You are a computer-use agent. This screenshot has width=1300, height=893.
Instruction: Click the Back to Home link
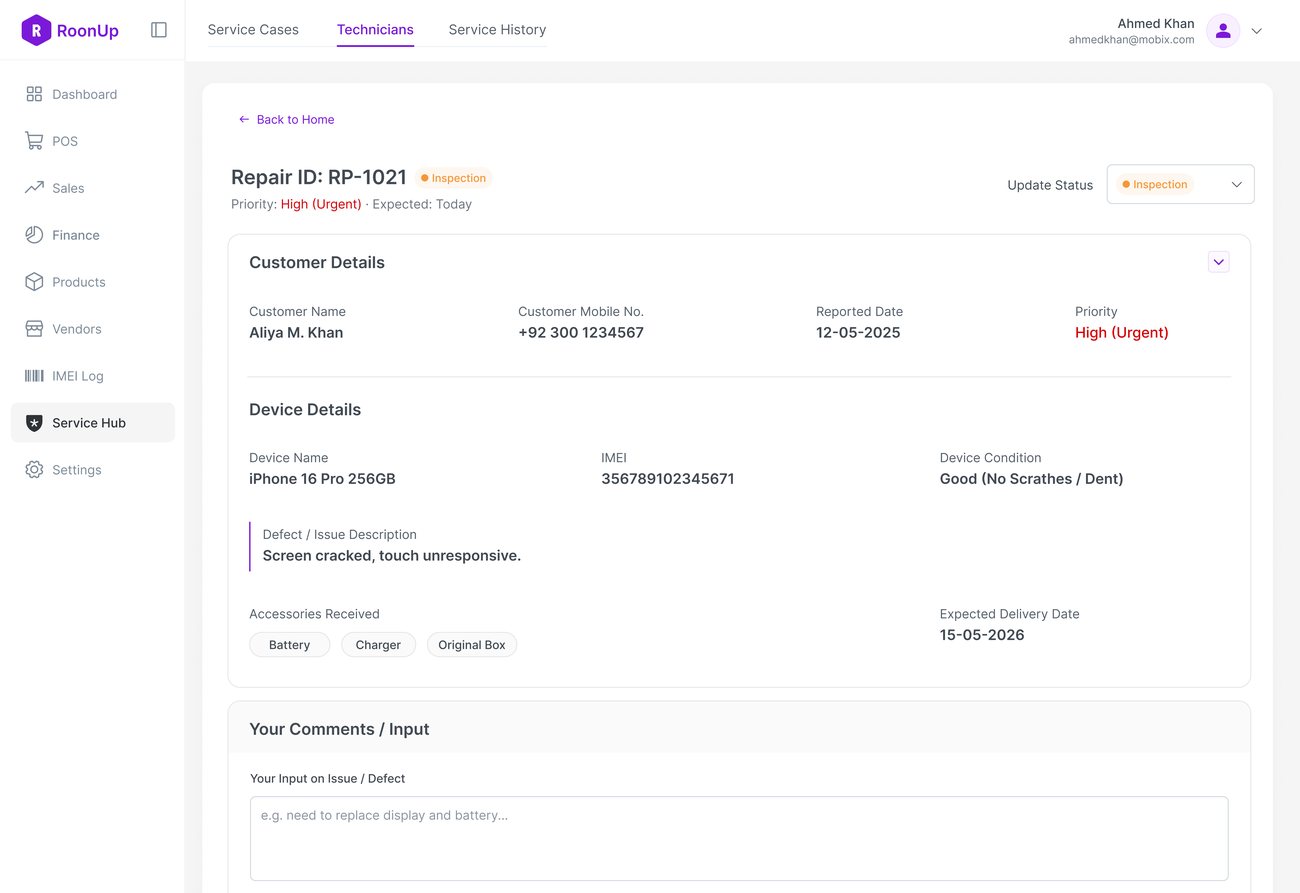pos(286,119)
